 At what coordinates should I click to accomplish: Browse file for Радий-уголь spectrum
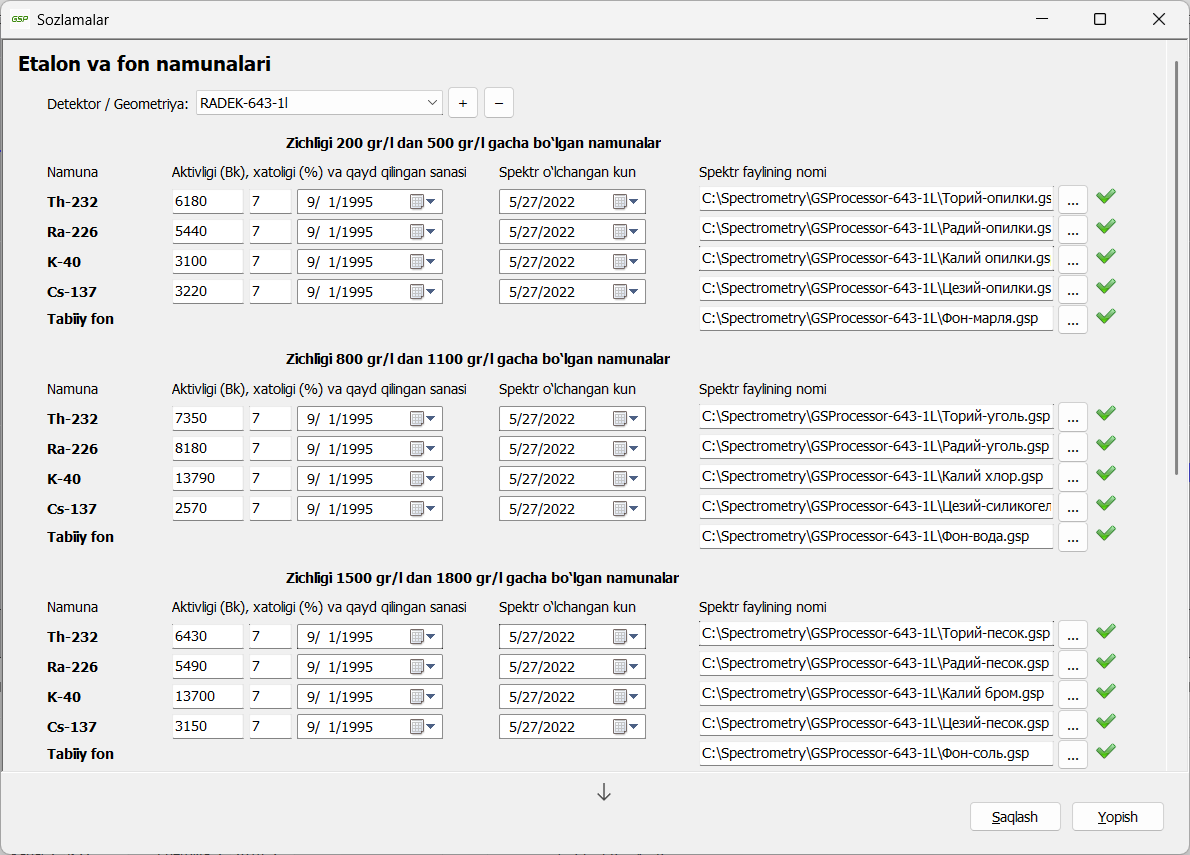click(x=1072, y=448)
